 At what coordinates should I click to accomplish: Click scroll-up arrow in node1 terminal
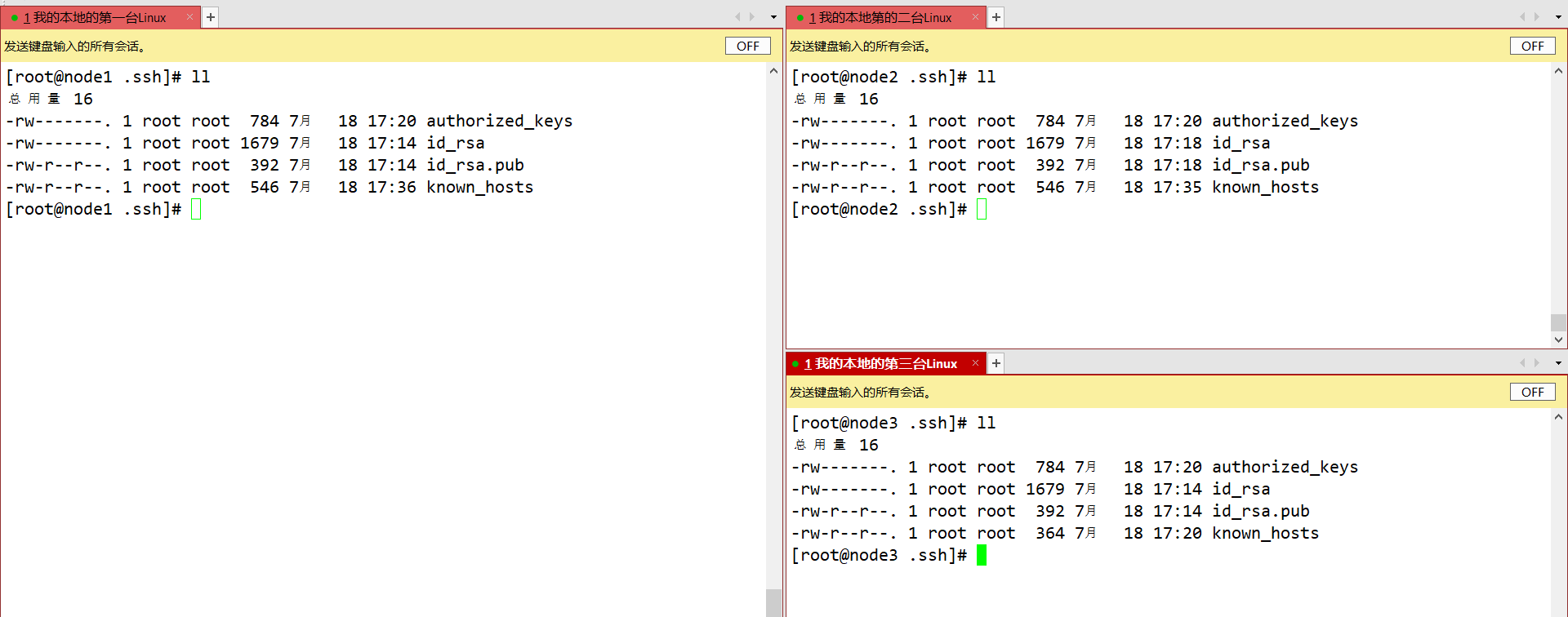(x=773, y=71)
